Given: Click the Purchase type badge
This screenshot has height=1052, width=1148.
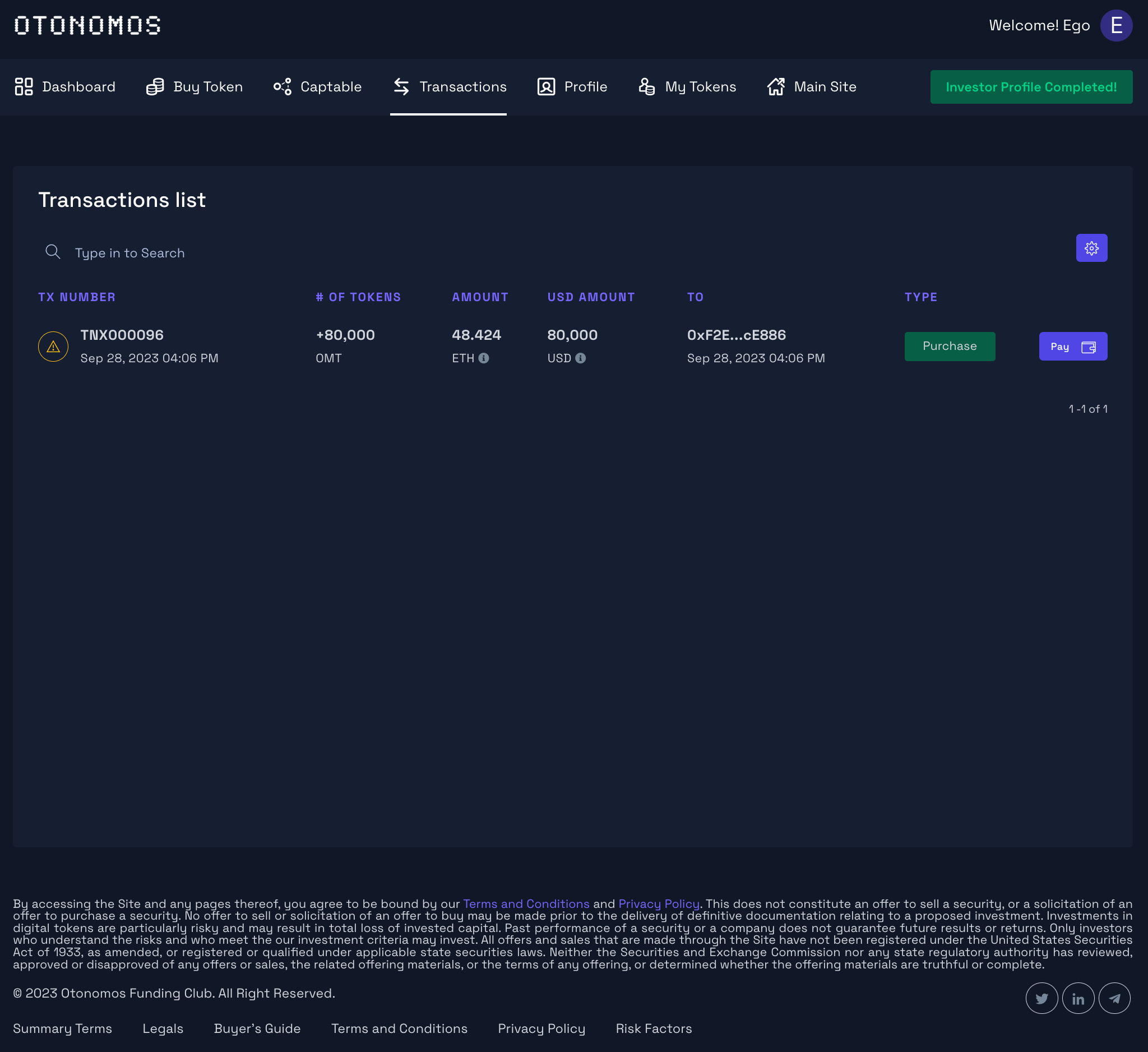Looking at the screenshot, I should click(949, 346).
